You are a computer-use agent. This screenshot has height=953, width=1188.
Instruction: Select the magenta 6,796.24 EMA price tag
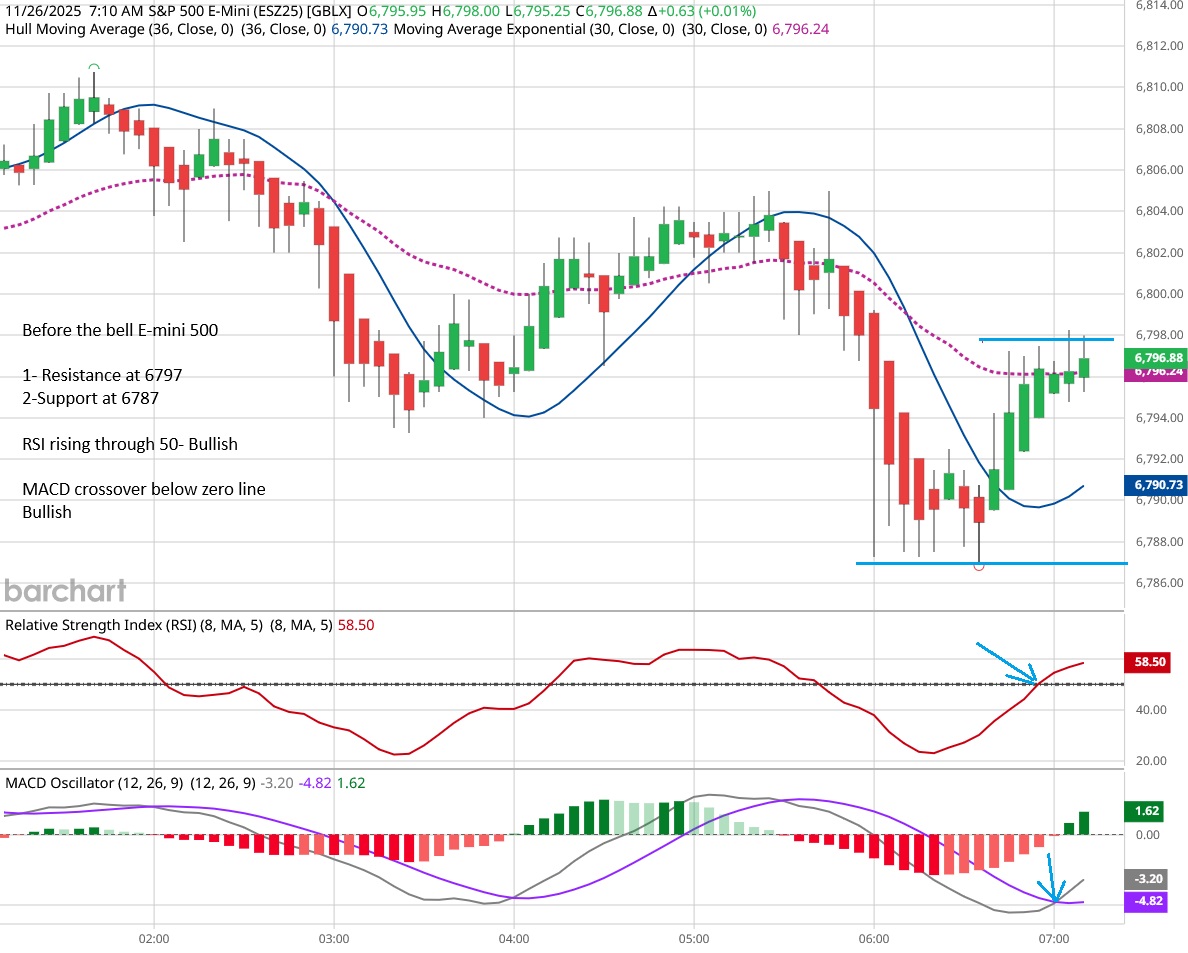pyautogui.click(x=1155, y=372)
